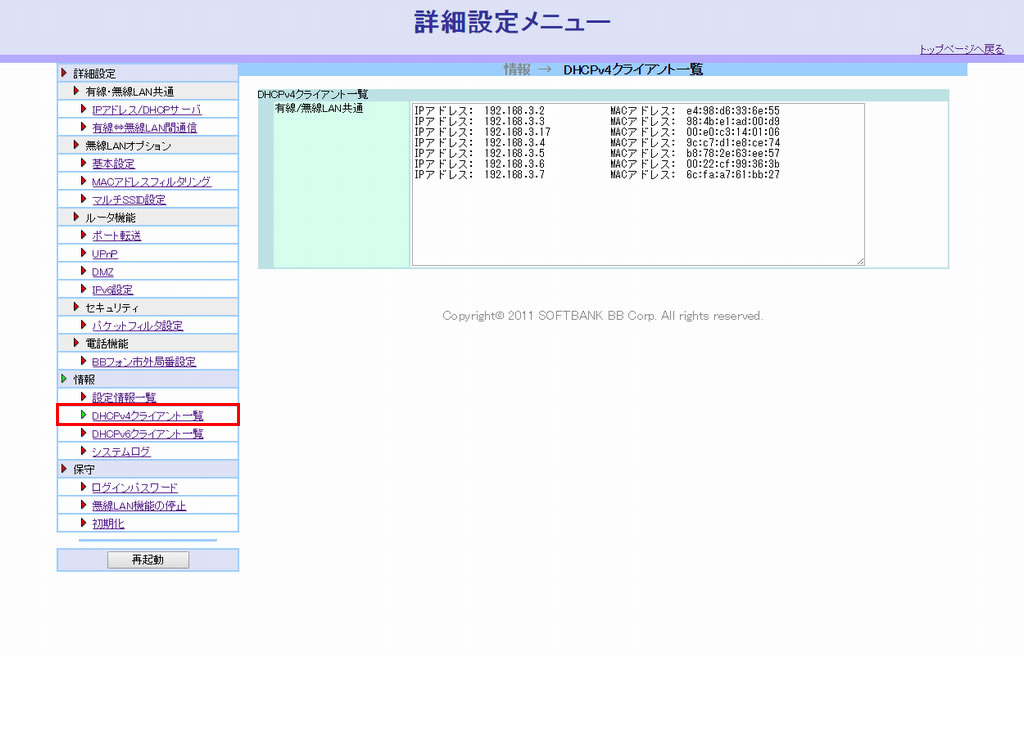View 設定情報一覧 page
This screenshot has width=1024, height=739.
click(124, 398)
